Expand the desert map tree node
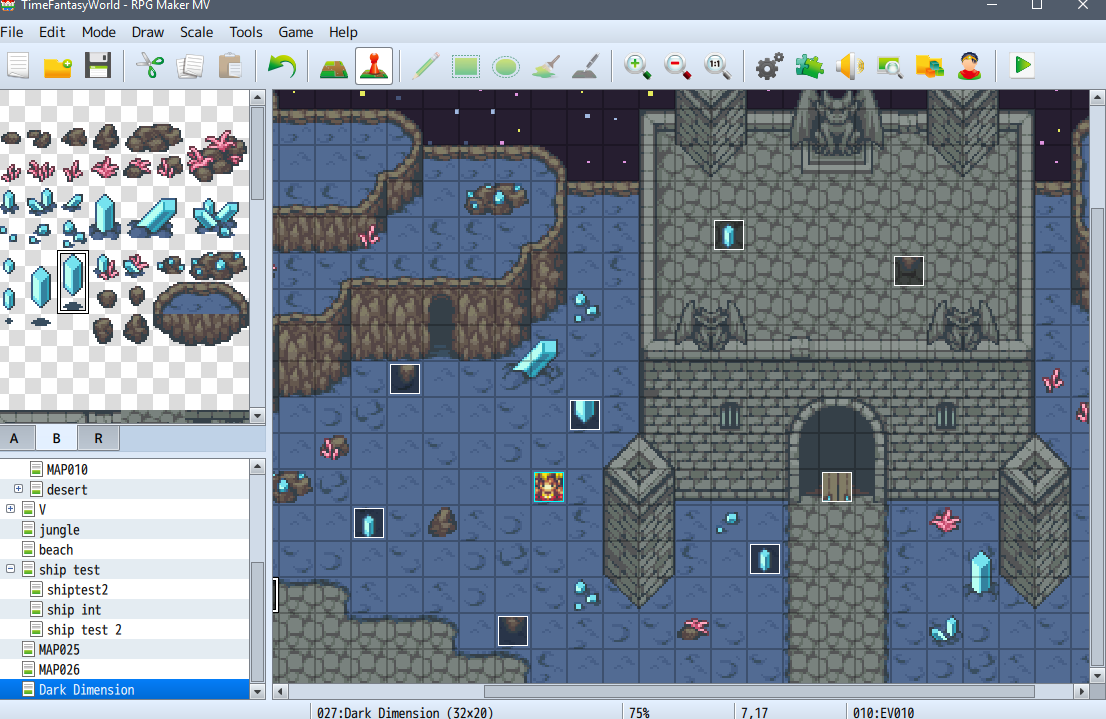Image resolution: width=1106 pixels, height=719 pixels. 18,489
